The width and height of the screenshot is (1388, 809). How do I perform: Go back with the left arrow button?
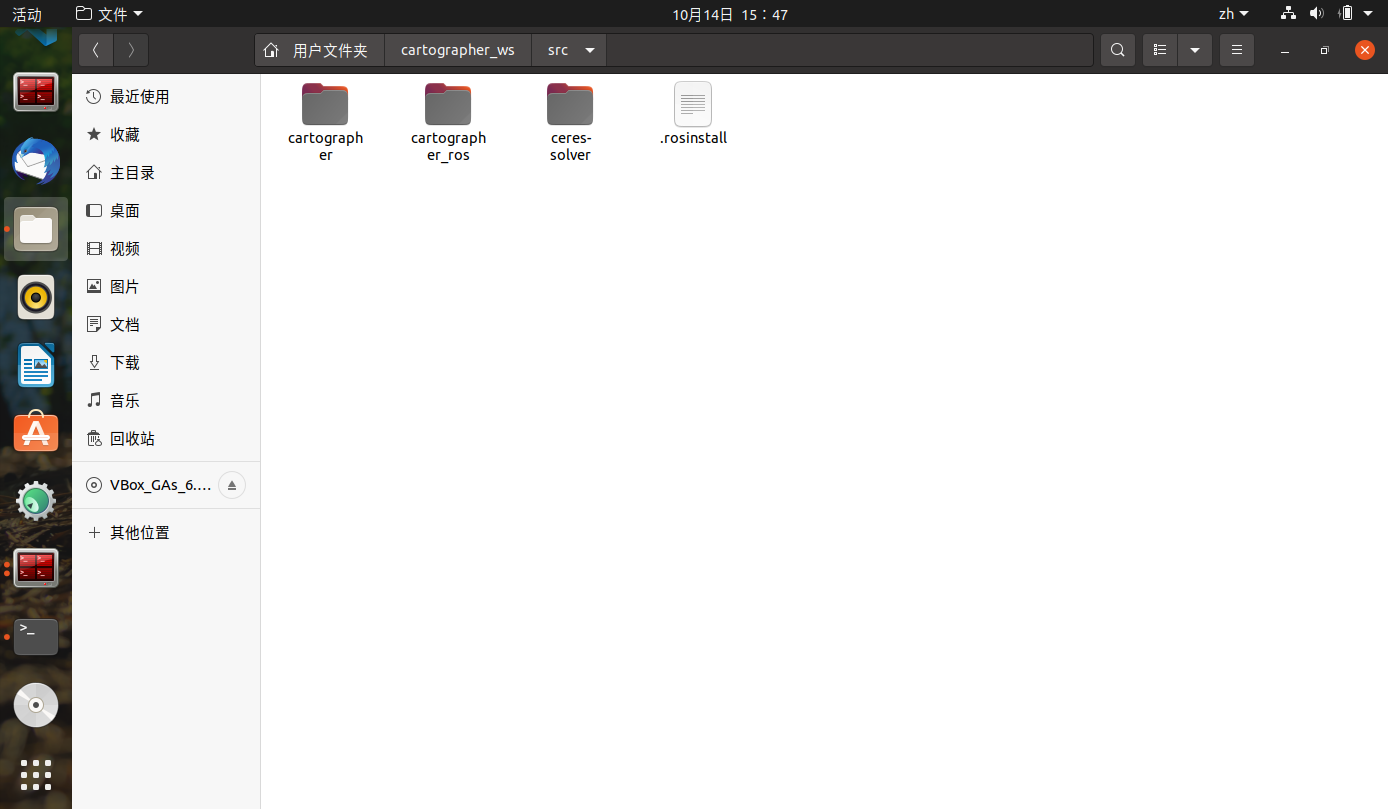click(96, 50)
